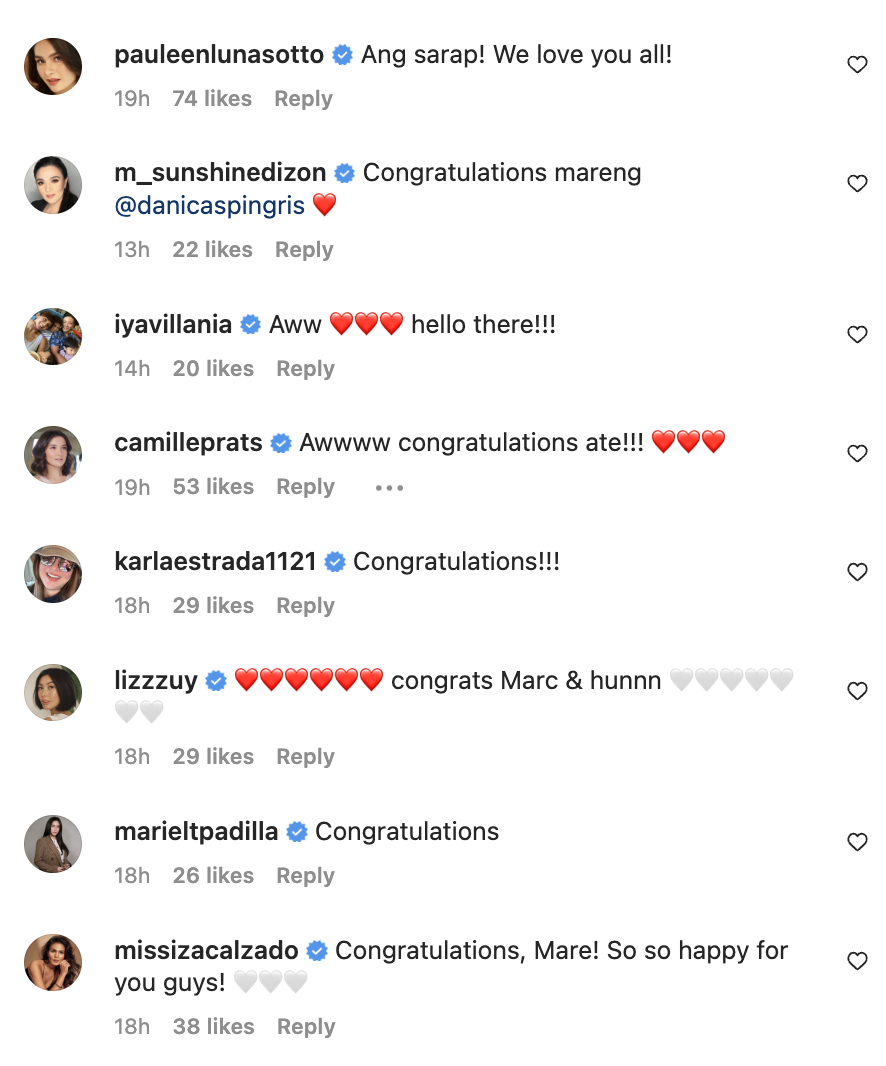Click missizacalzado's profile picture
This screenshot has height=1066, width=886.
pyautogui.click(x=52, y=961)
